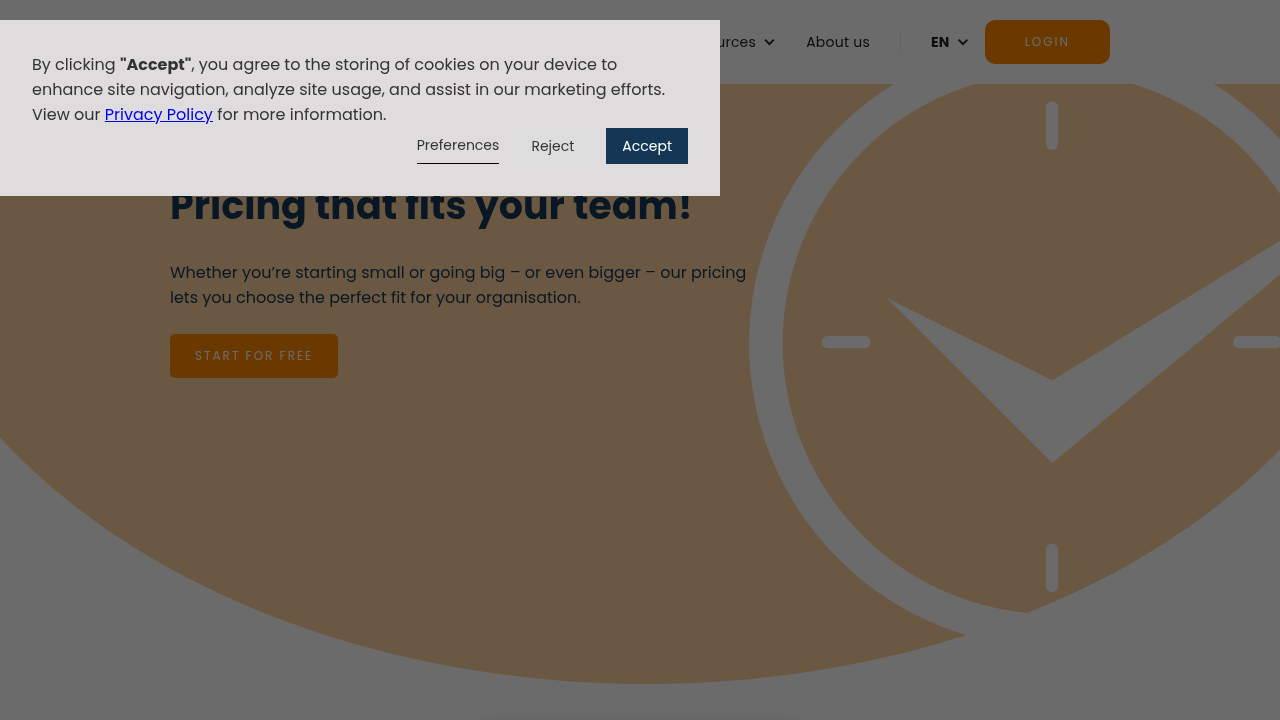Click the bold "Accept" word in the cookie notice

point(155,64)
